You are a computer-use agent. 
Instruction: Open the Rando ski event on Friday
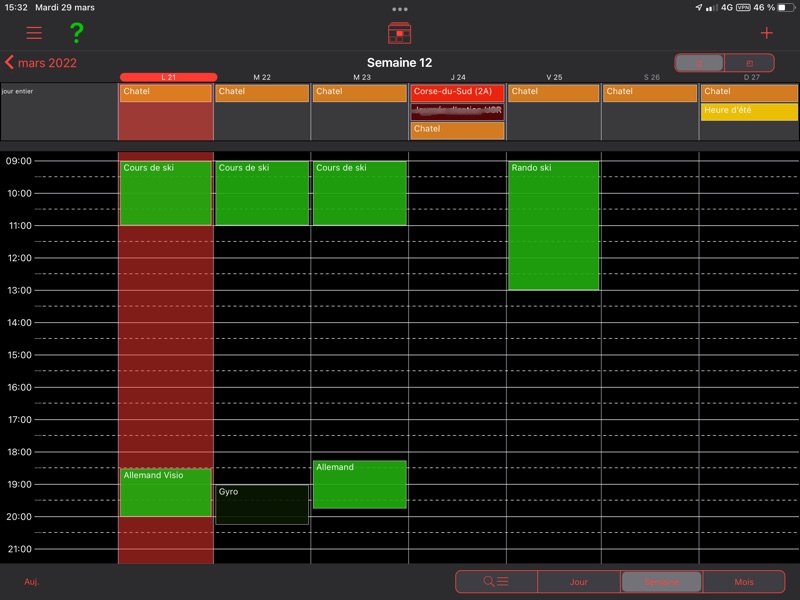554,225
